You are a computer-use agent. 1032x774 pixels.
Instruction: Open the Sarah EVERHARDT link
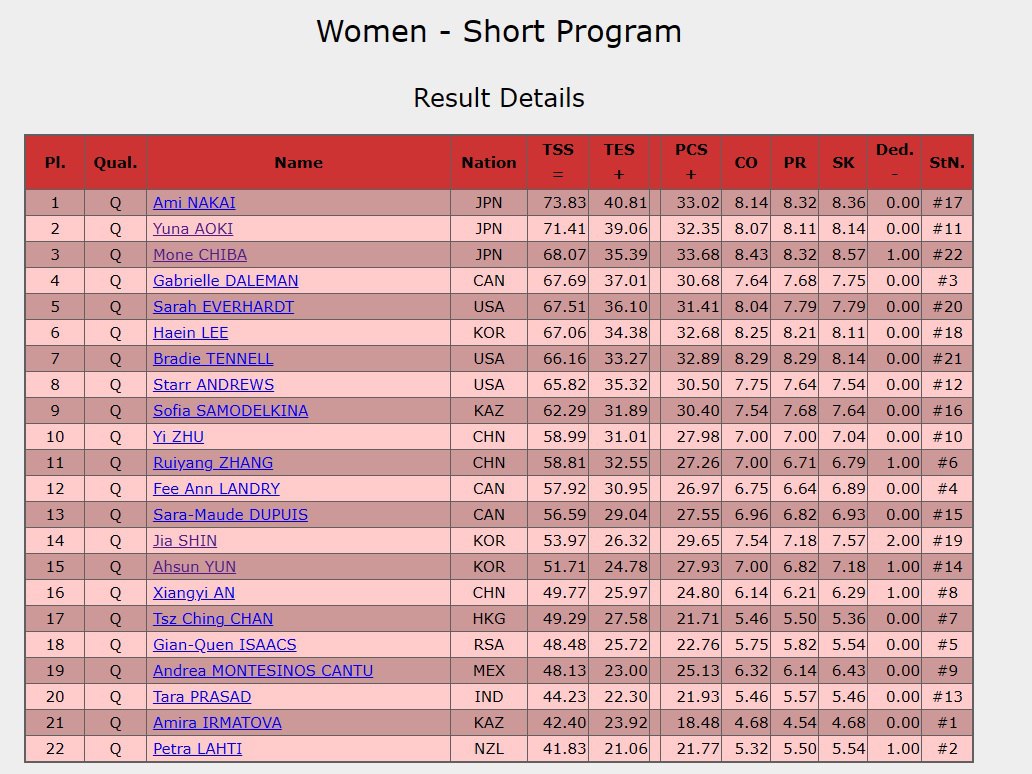click(223, 307)
